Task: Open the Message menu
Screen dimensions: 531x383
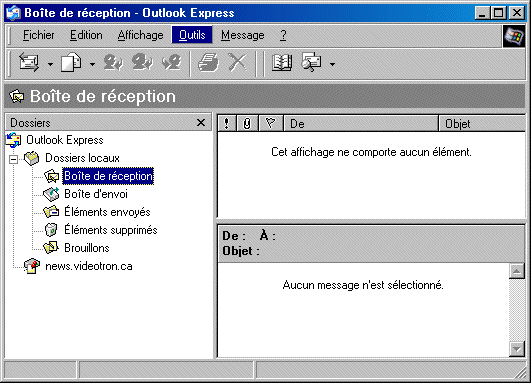Action: 242,35
